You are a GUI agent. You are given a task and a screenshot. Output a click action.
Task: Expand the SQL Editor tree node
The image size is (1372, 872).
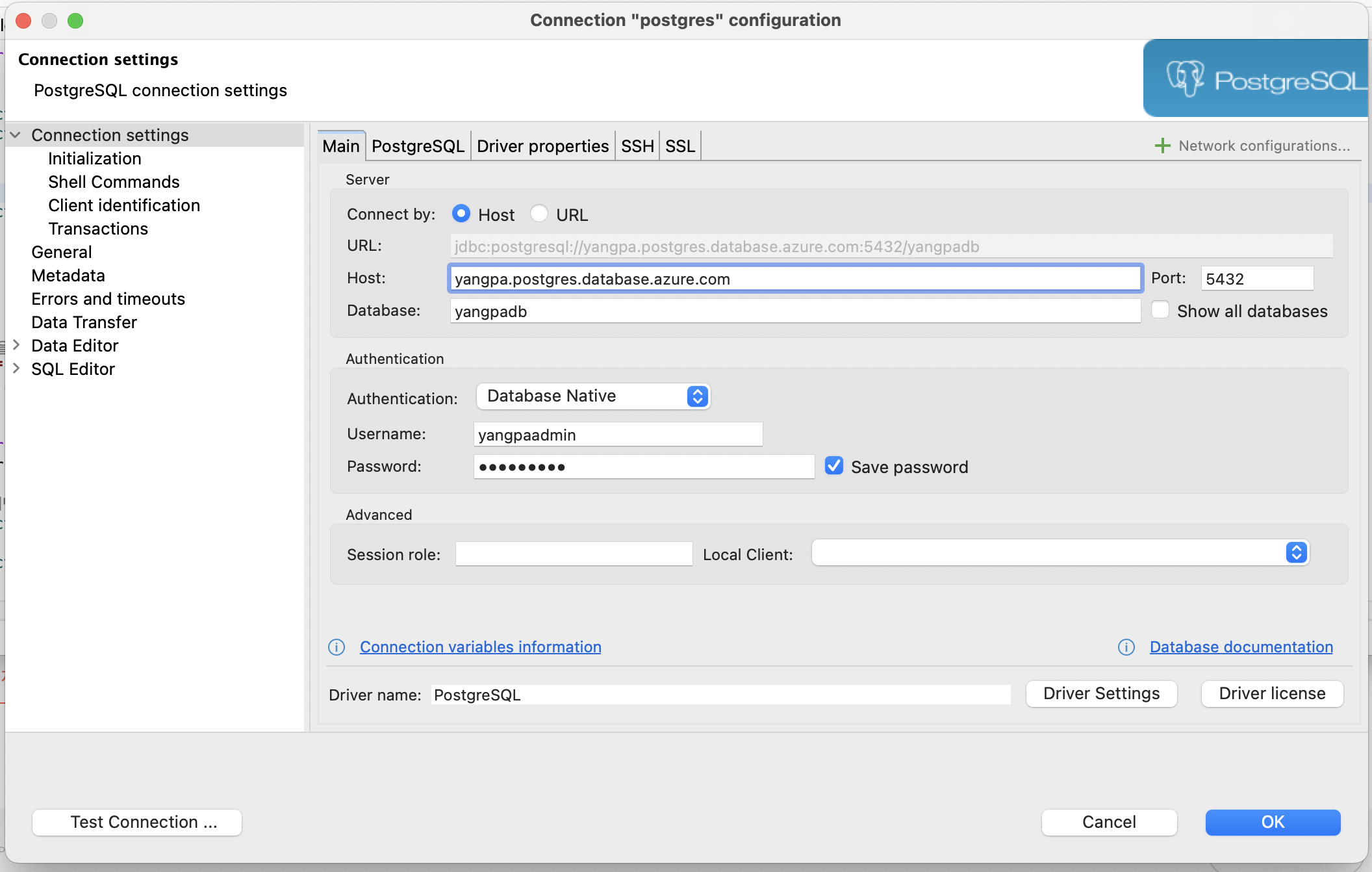click(x=16, y=368)
